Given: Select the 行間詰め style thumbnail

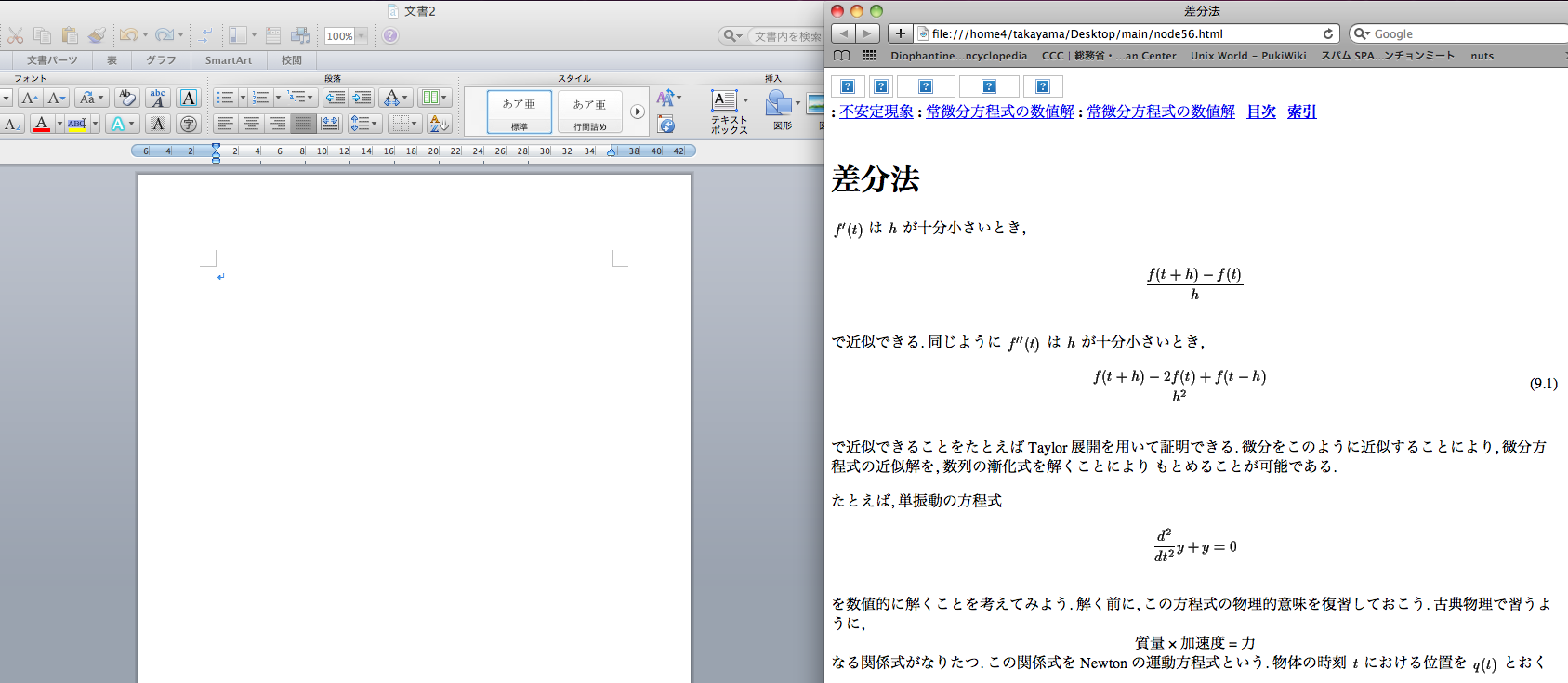Looking at the screenshot, I should [589, 112].
